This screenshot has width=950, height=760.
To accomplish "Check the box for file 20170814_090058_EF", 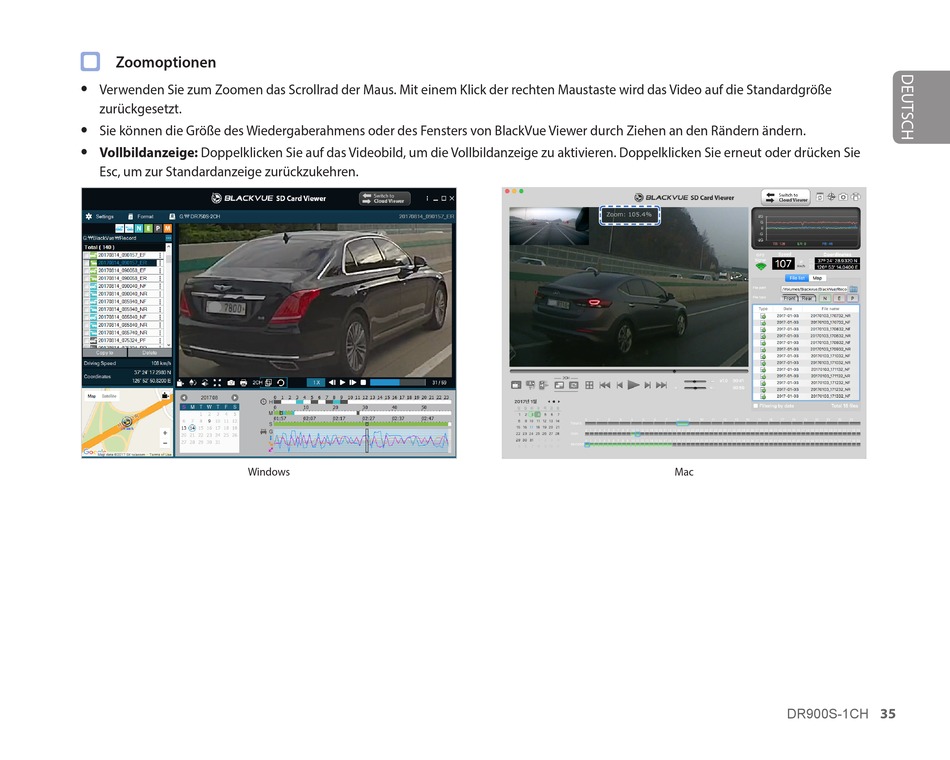I will pyautogui.click(x=87, y=270).
